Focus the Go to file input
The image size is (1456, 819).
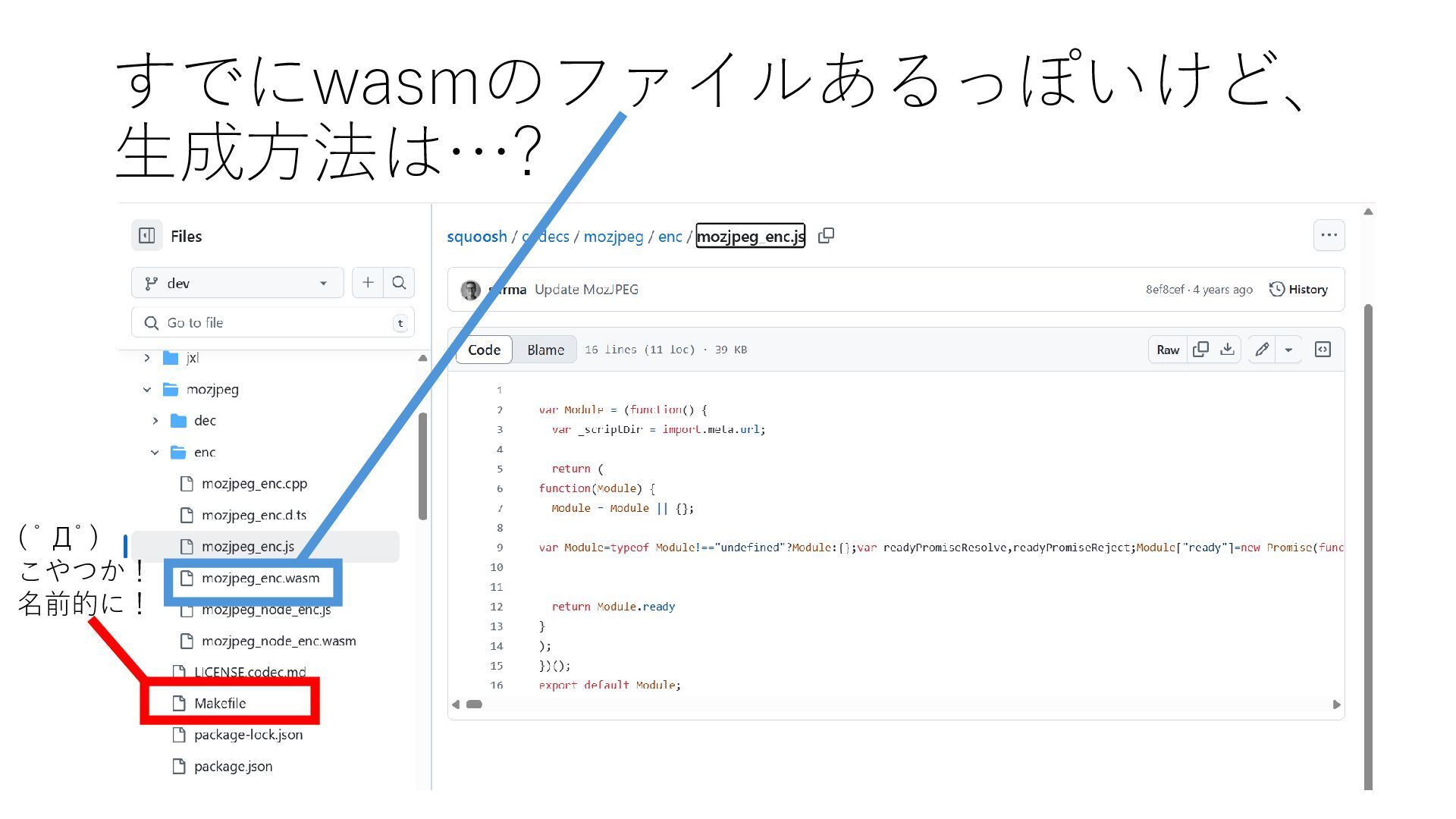(273, 322)
